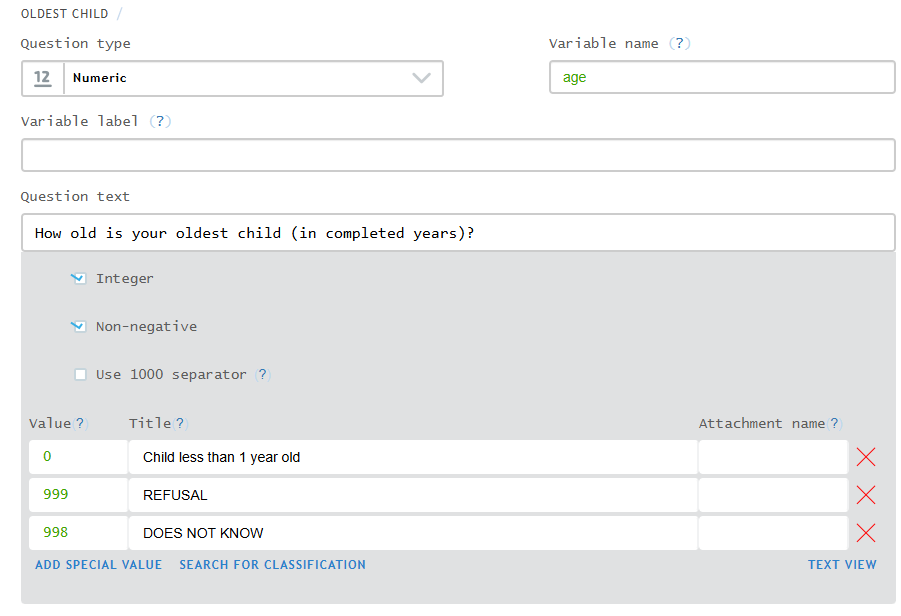Expand the Question type dropdown arrow
The height and width of the screenshot is (616, 901).
(421, 78)
